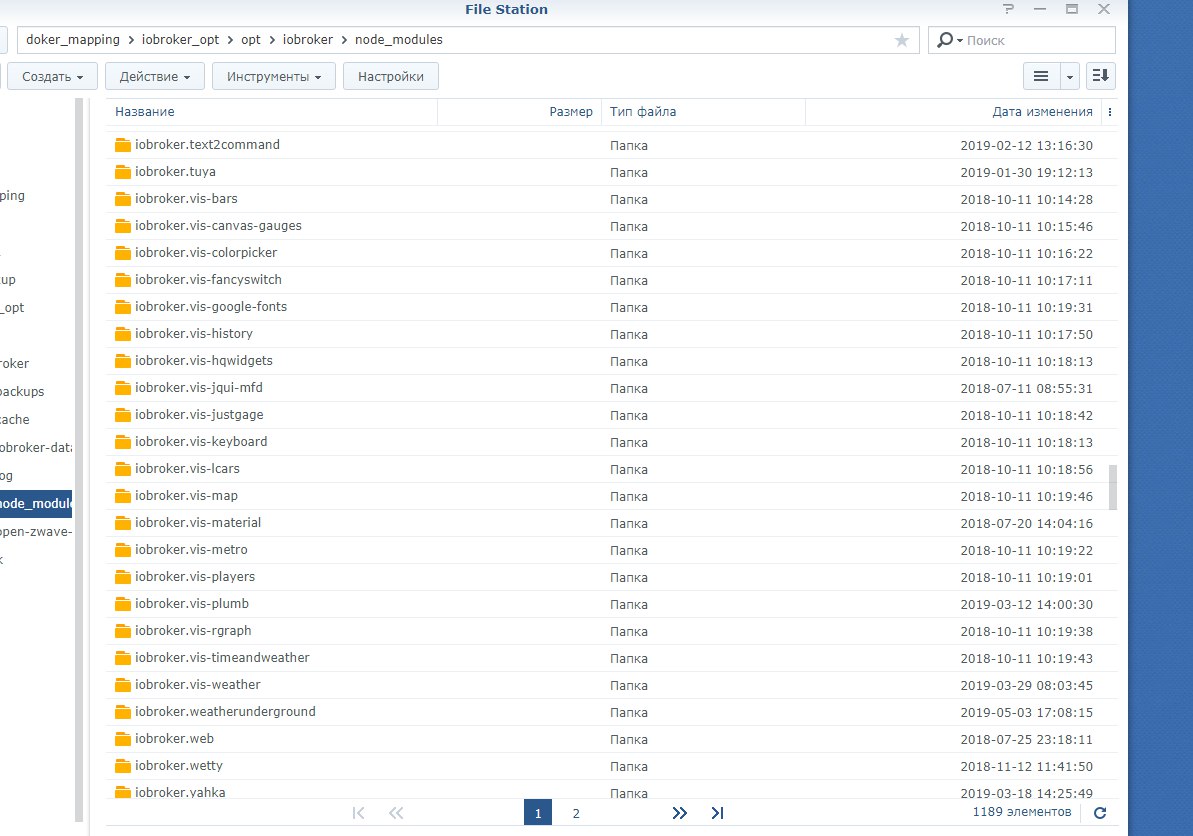
Task: Go to the previous page double arrow
Action: pyautogui.click(x=396, y=813)
